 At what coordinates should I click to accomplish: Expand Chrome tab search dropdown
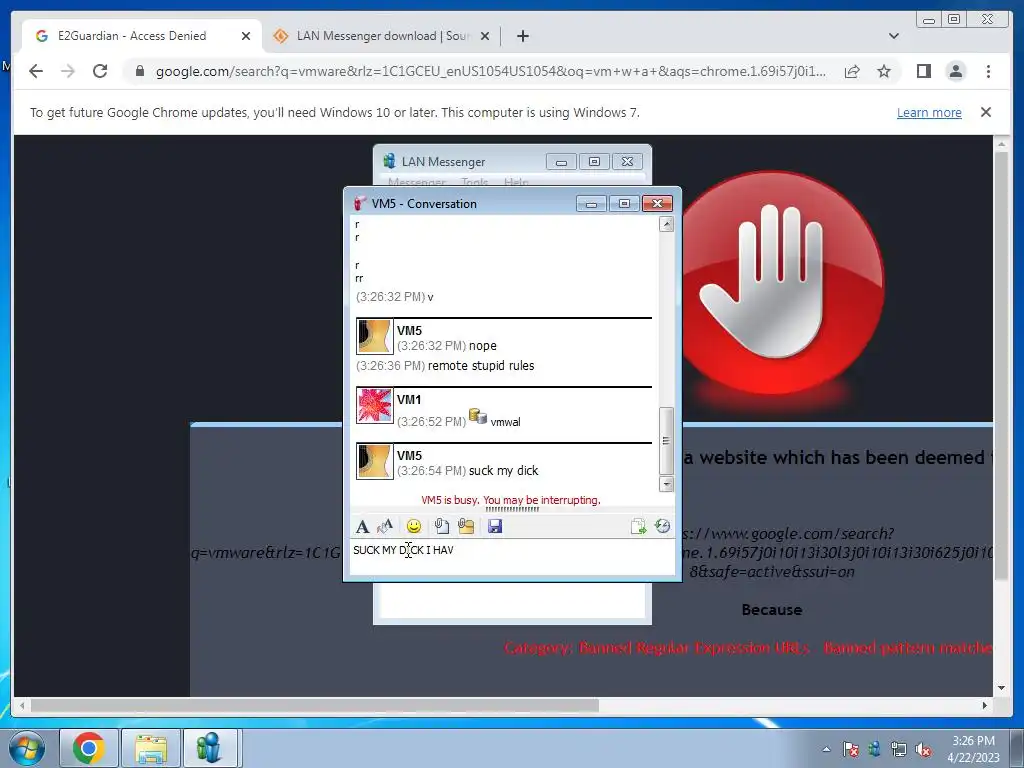click(x=893, y=36)
